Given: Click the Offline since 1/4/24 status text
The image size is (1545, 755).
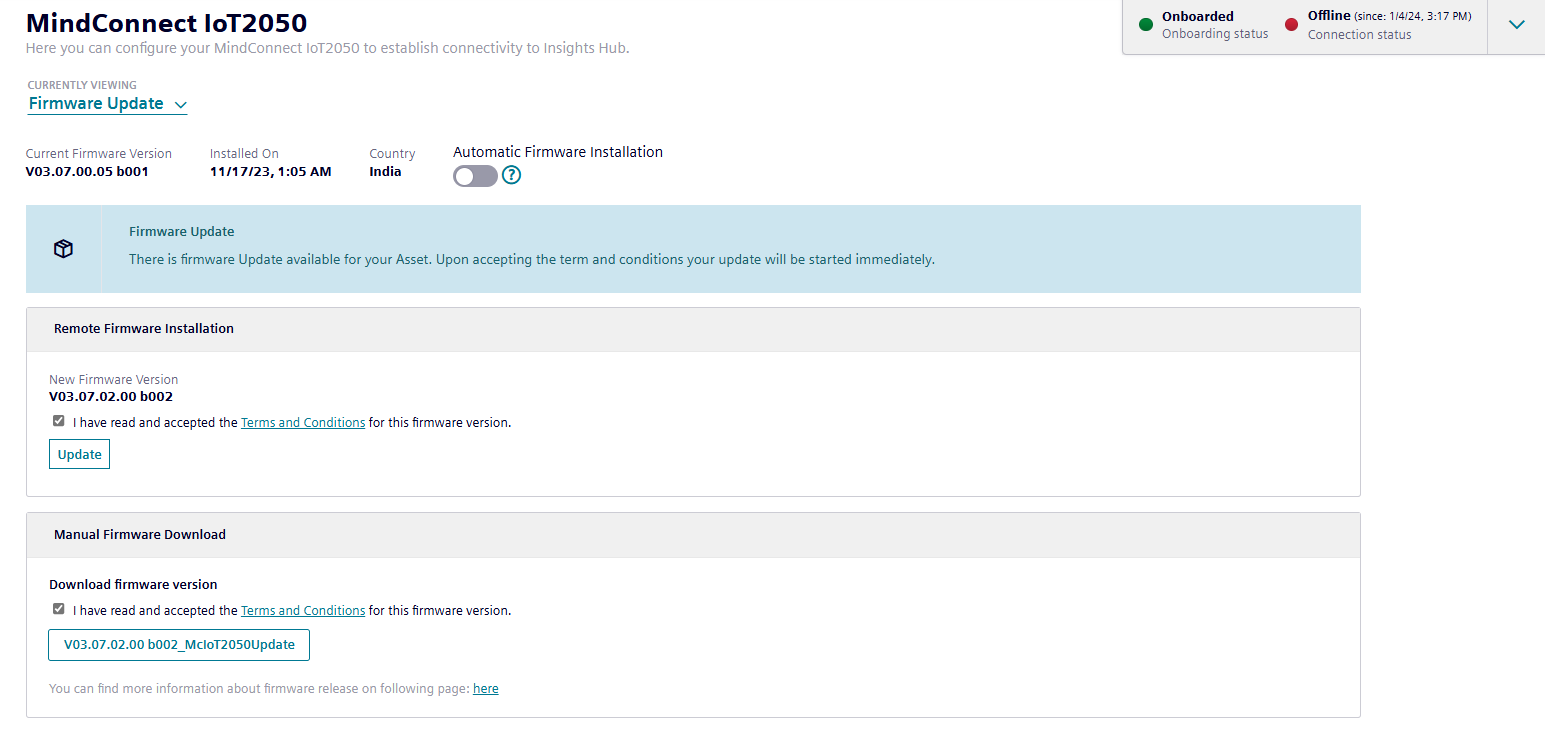Looking at the screenshot, I should point(1389,16).
